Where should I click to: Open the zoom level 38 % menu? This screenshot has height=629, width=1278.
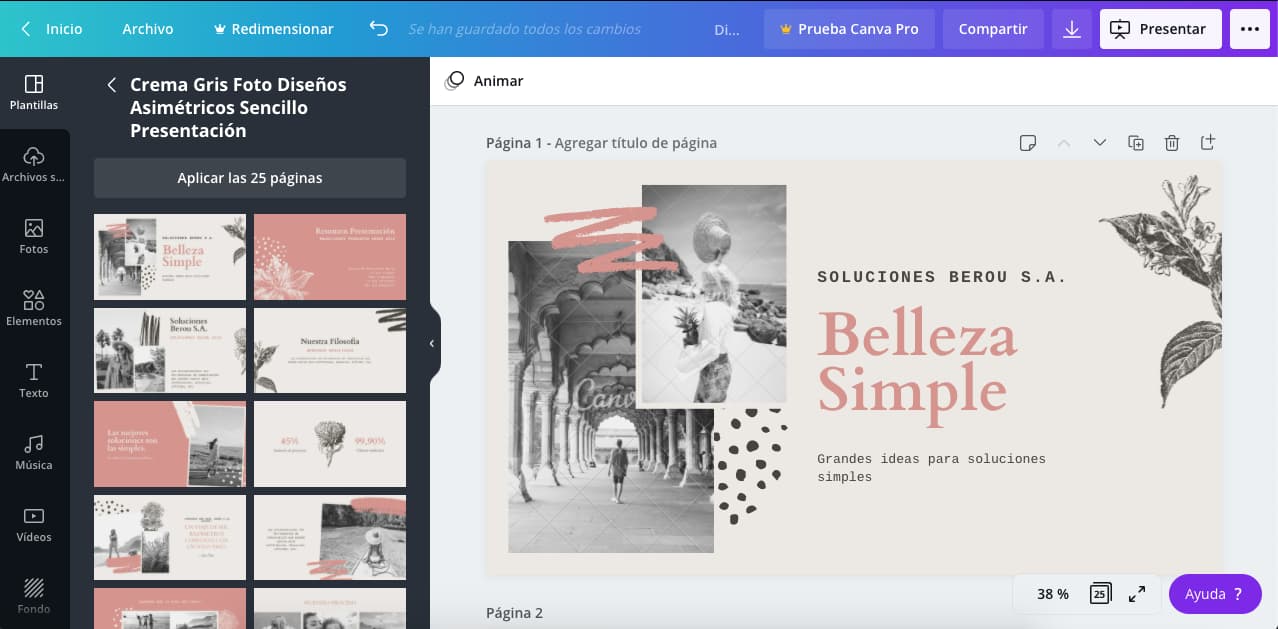tap(1052, 594)
